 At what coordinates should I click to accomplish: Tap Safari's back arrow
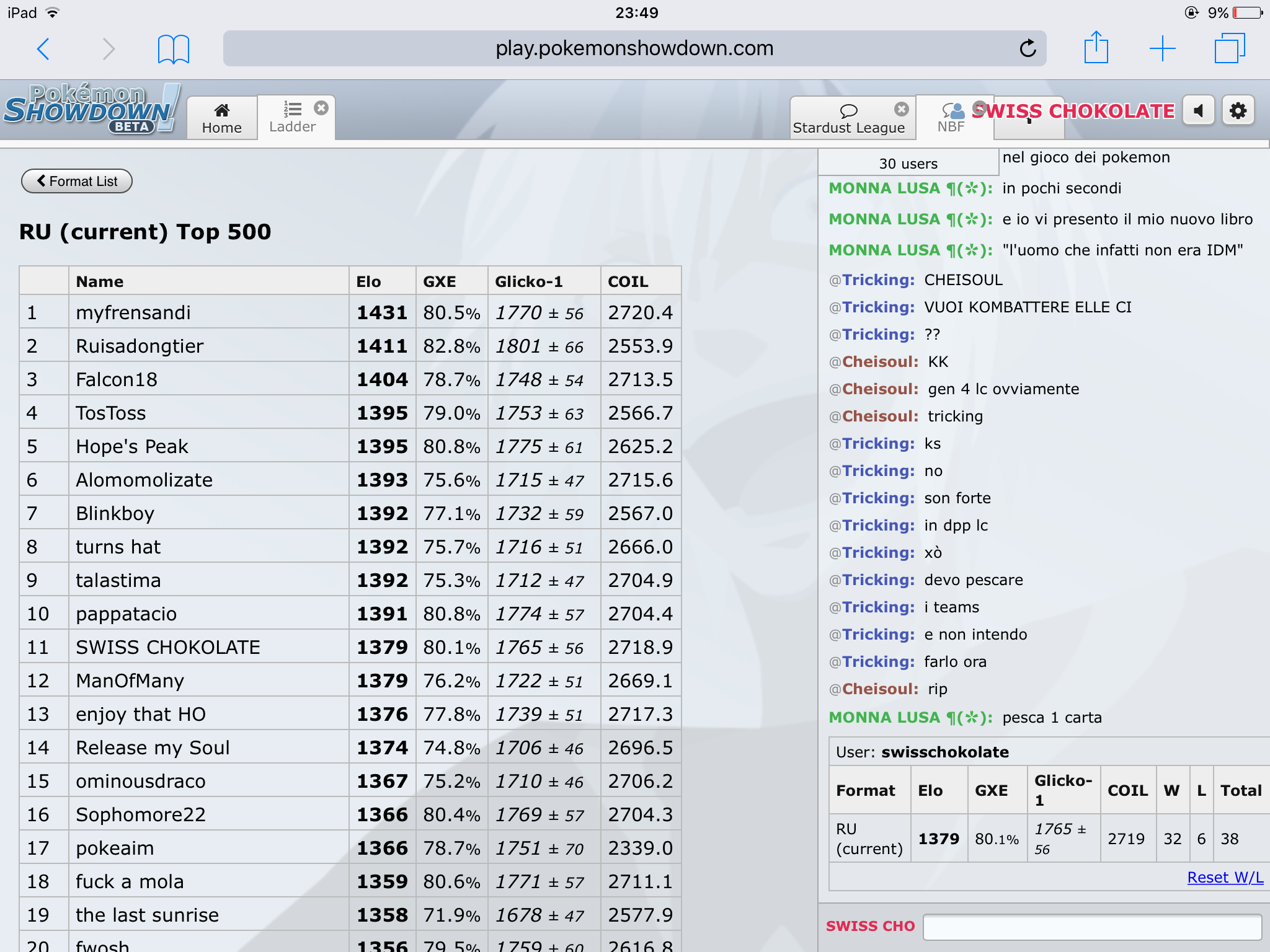click(x=43, y=49)
